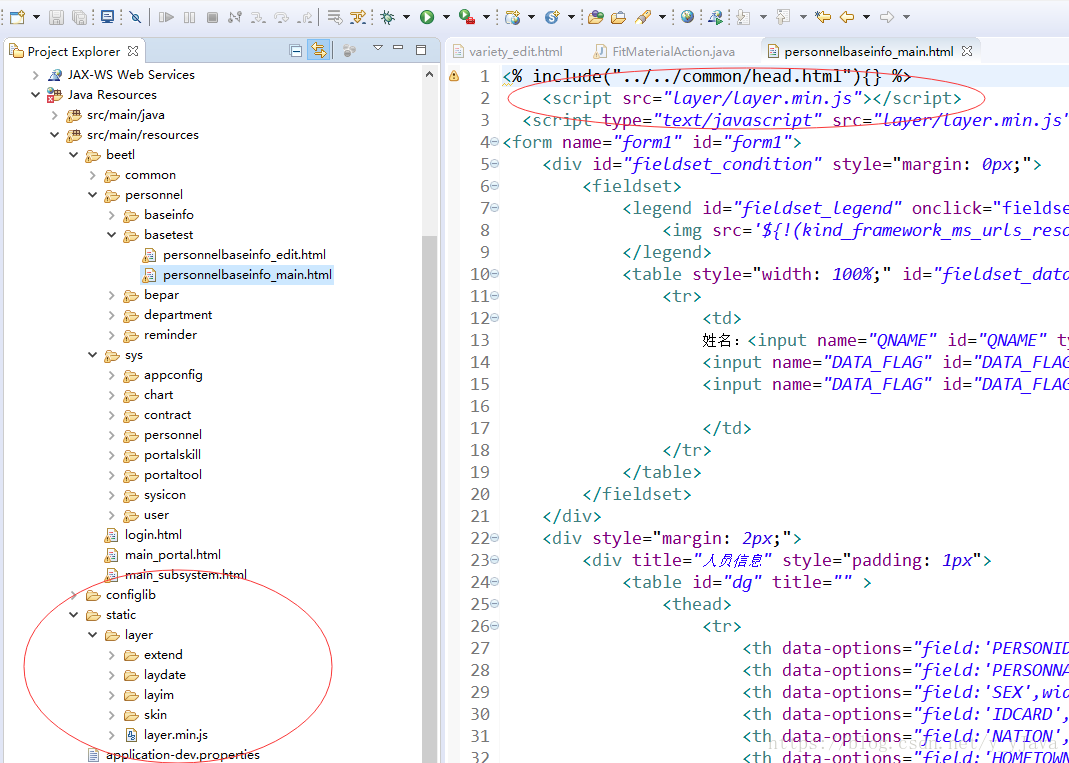Click the Run External Tools icon
This screenshot has width=1069, height=763.
(467, 16)
